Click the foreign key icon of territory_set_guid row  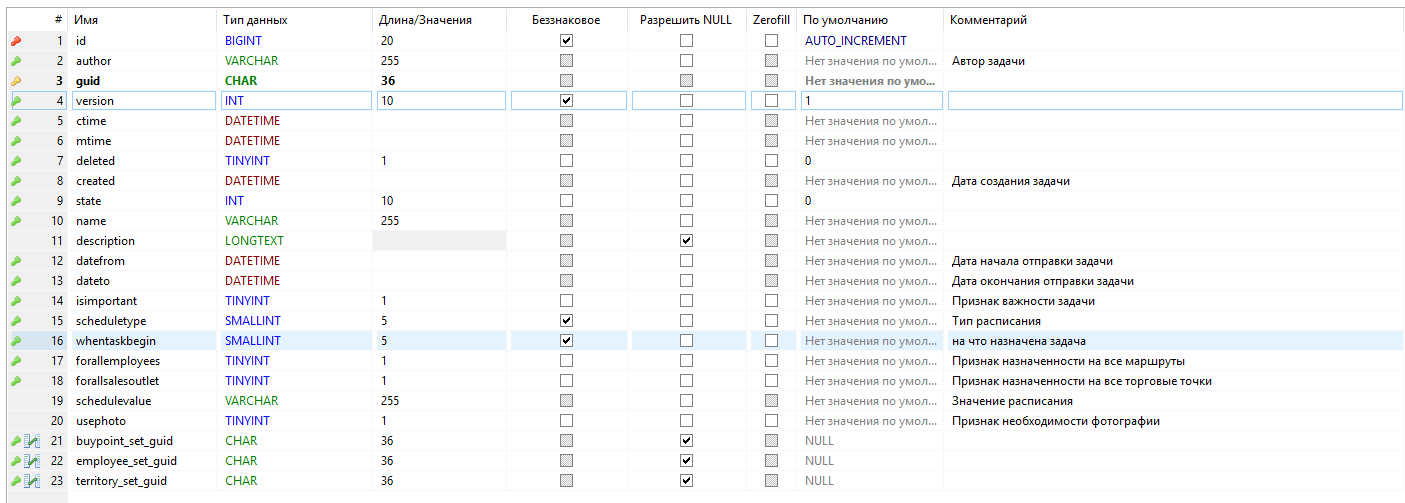click(30, 481)
